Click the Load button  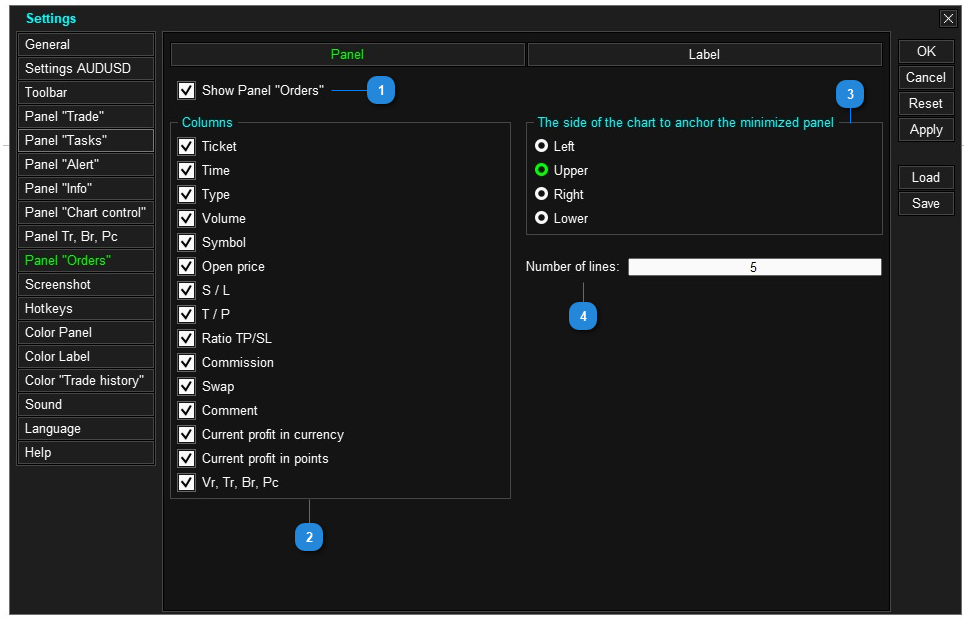[x=926, y=178]
